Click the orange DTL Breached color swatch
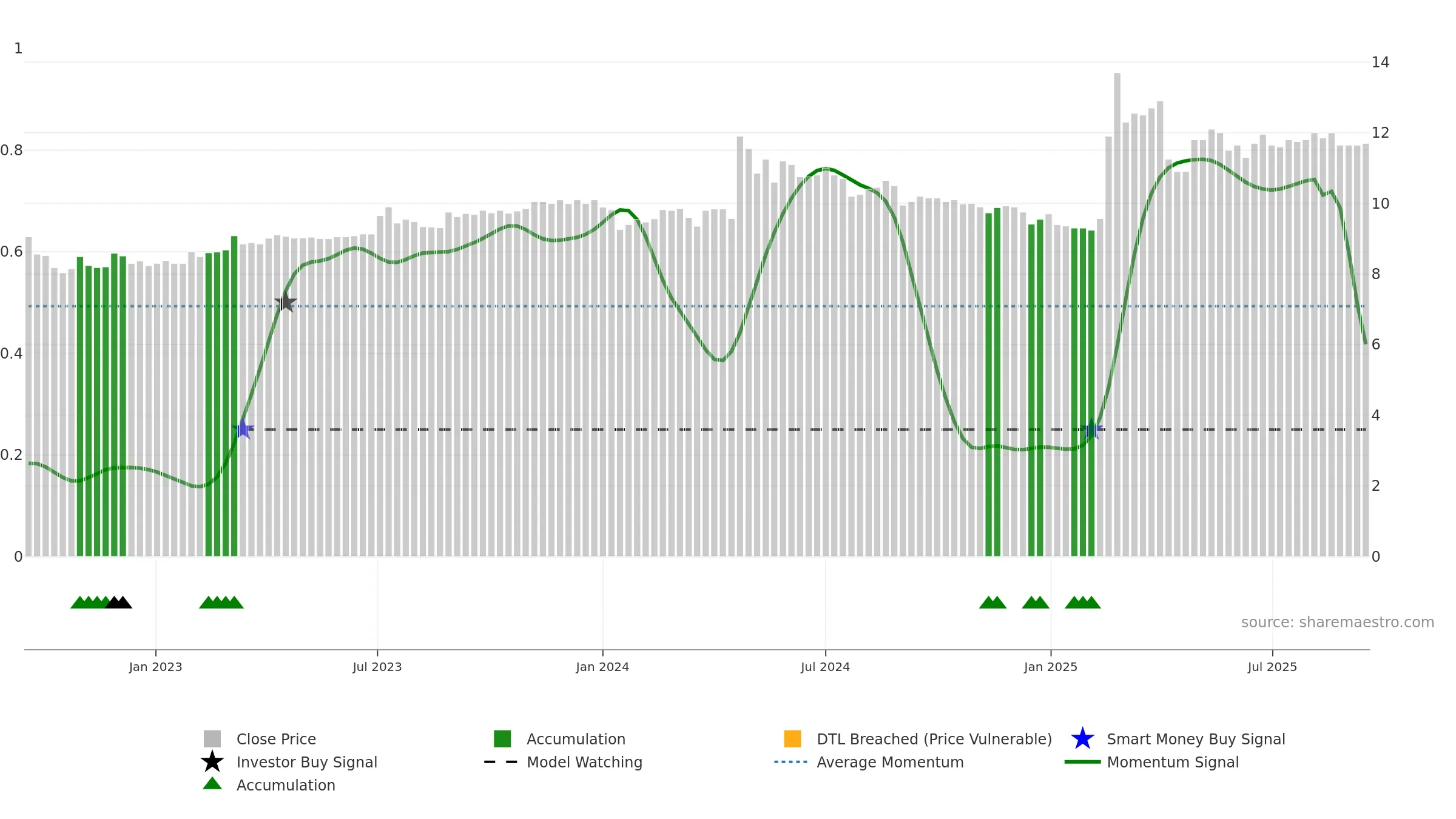 (x=792, y=738)
